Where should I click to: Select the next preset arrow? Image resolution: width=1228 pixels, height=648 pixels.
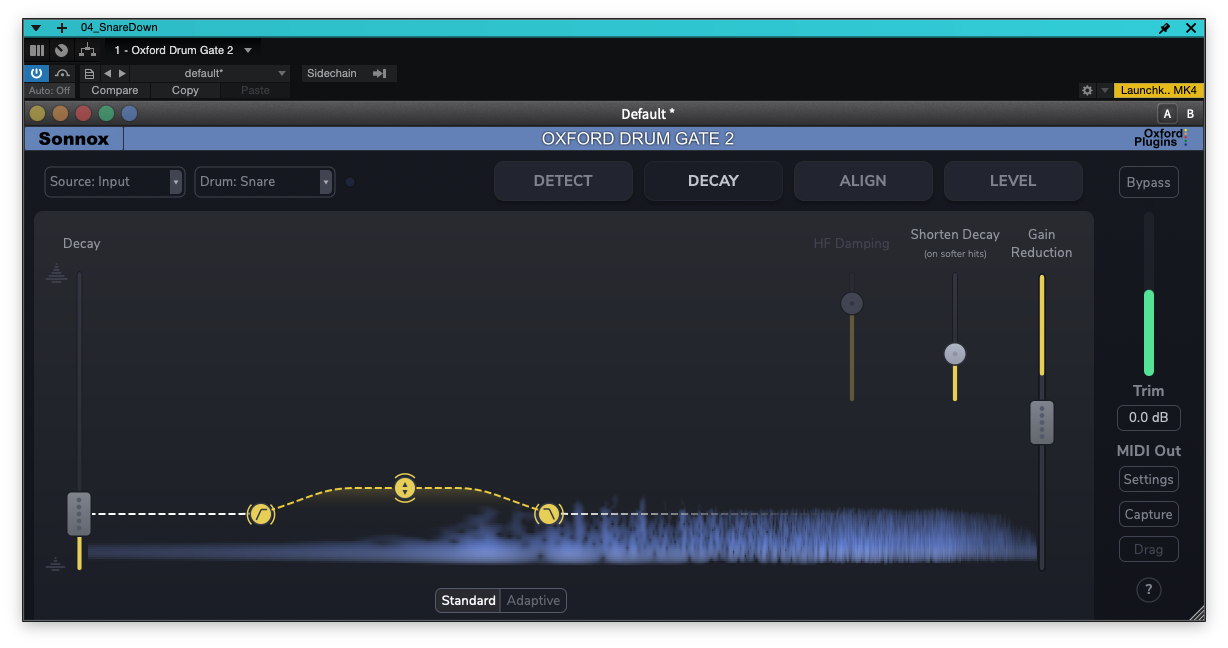(x=122, y=73)
